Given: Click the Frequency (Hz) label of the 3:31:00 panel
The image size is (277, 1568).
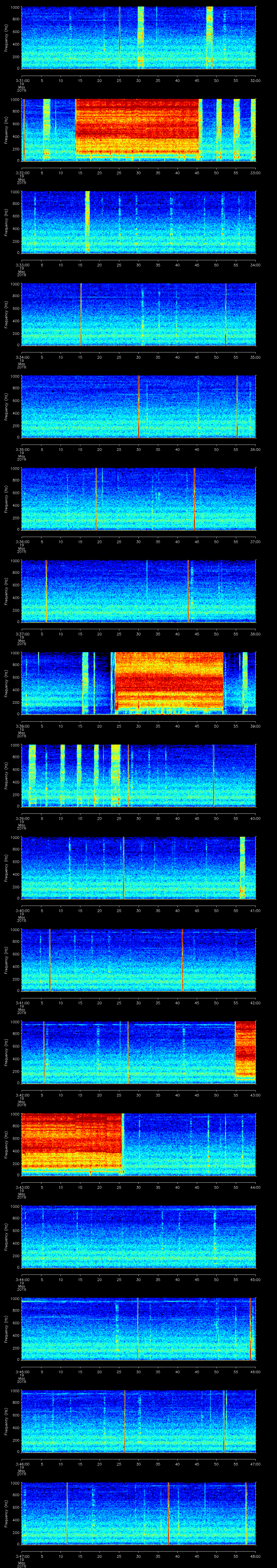Looking at the screenshot, I should 6,38.
